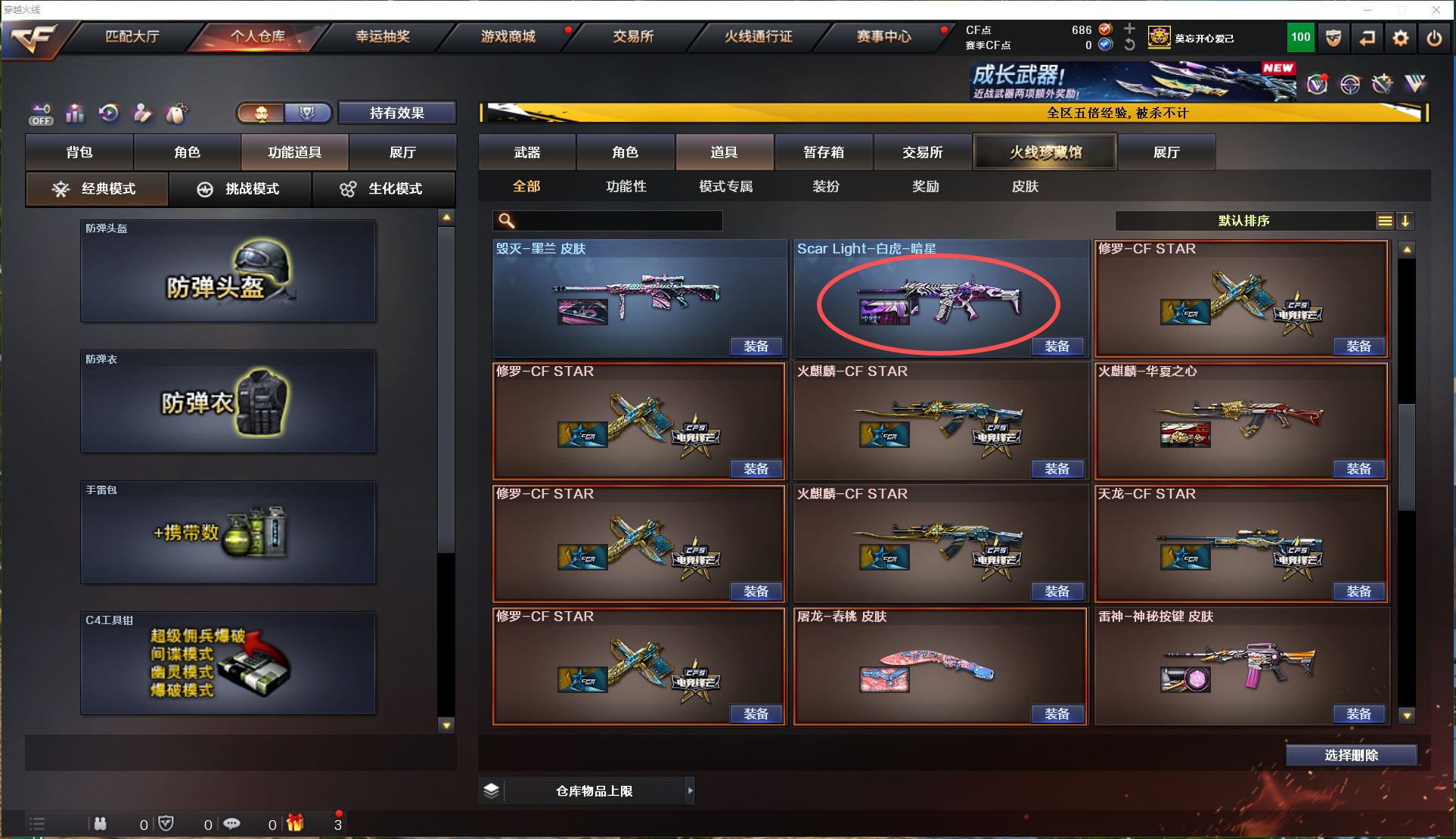Switch to 生化模式 mode option
The height and width of the screenshot is (839, 1456).
click(x=383, y=188)
